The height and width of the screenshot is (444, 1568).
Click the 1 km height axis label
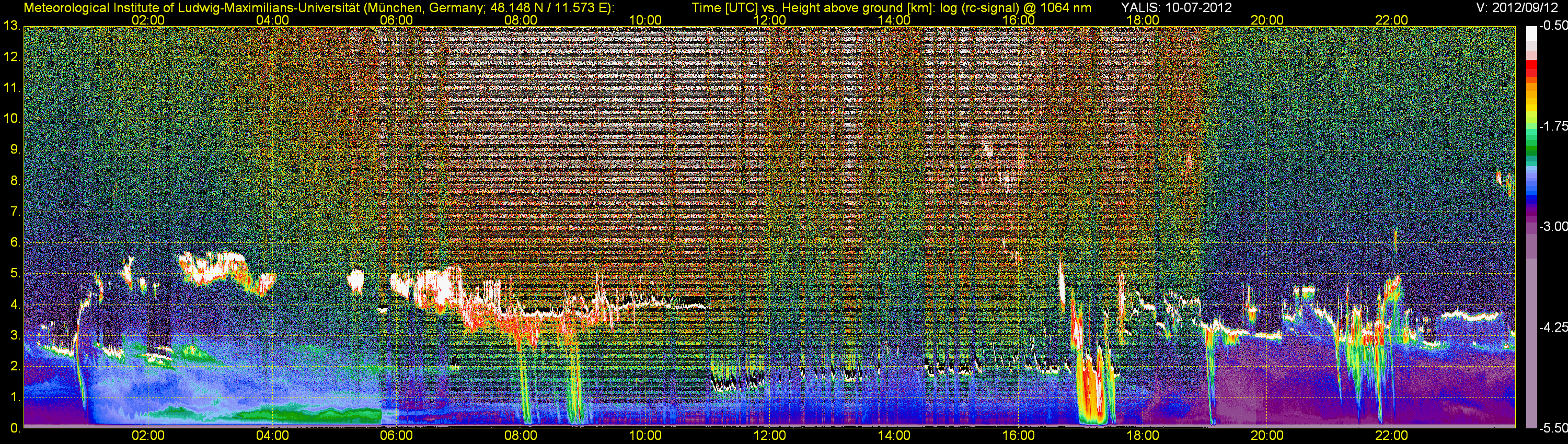pyautogui.click(x=15, y=397)
